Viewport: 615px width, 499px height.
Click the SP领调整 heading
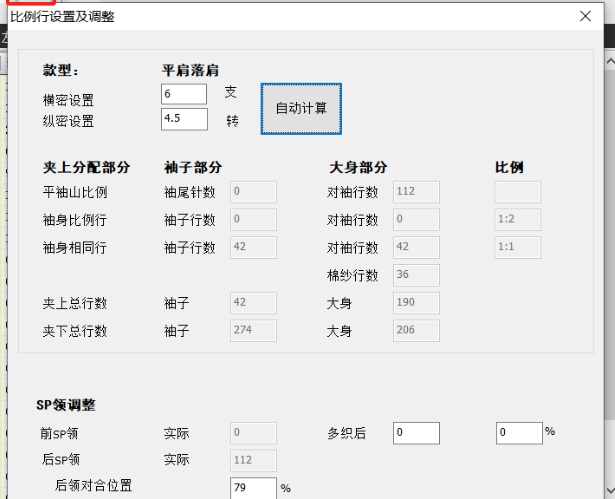tap(66, 405)
